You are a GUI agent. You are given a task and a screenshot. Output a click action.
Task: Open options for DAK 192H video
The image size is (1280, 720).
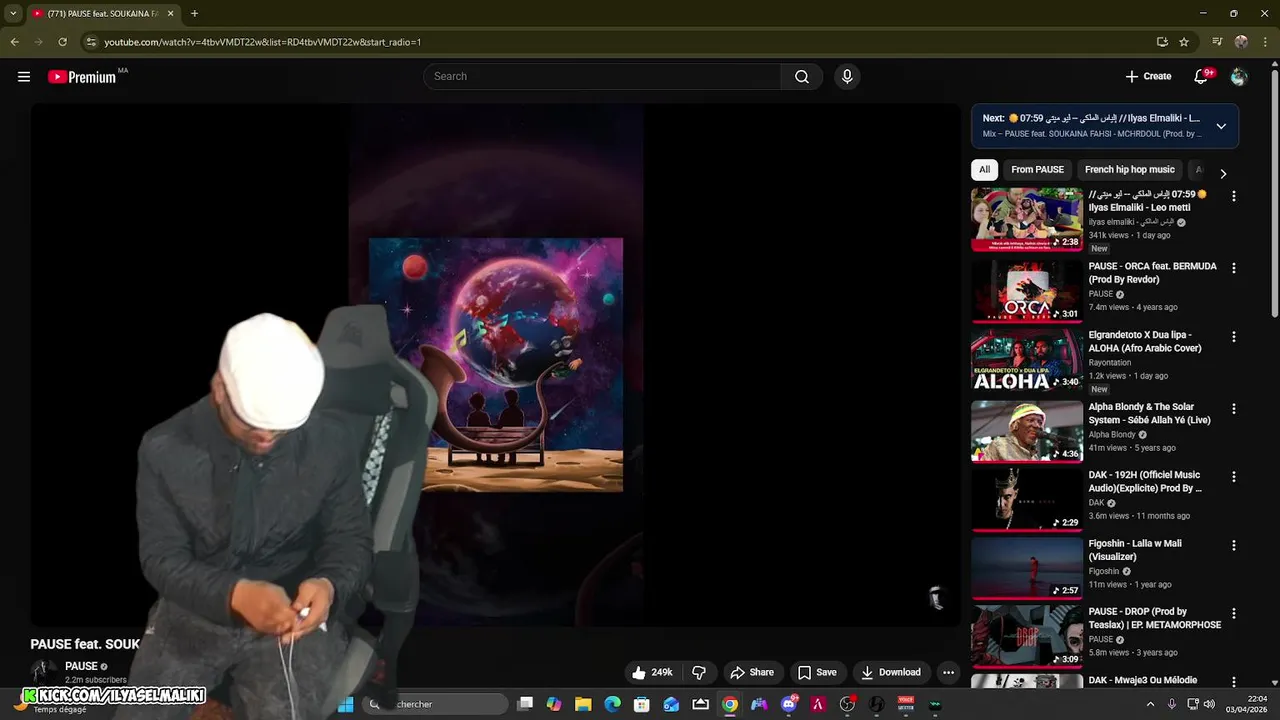(x=1234, y=477)
